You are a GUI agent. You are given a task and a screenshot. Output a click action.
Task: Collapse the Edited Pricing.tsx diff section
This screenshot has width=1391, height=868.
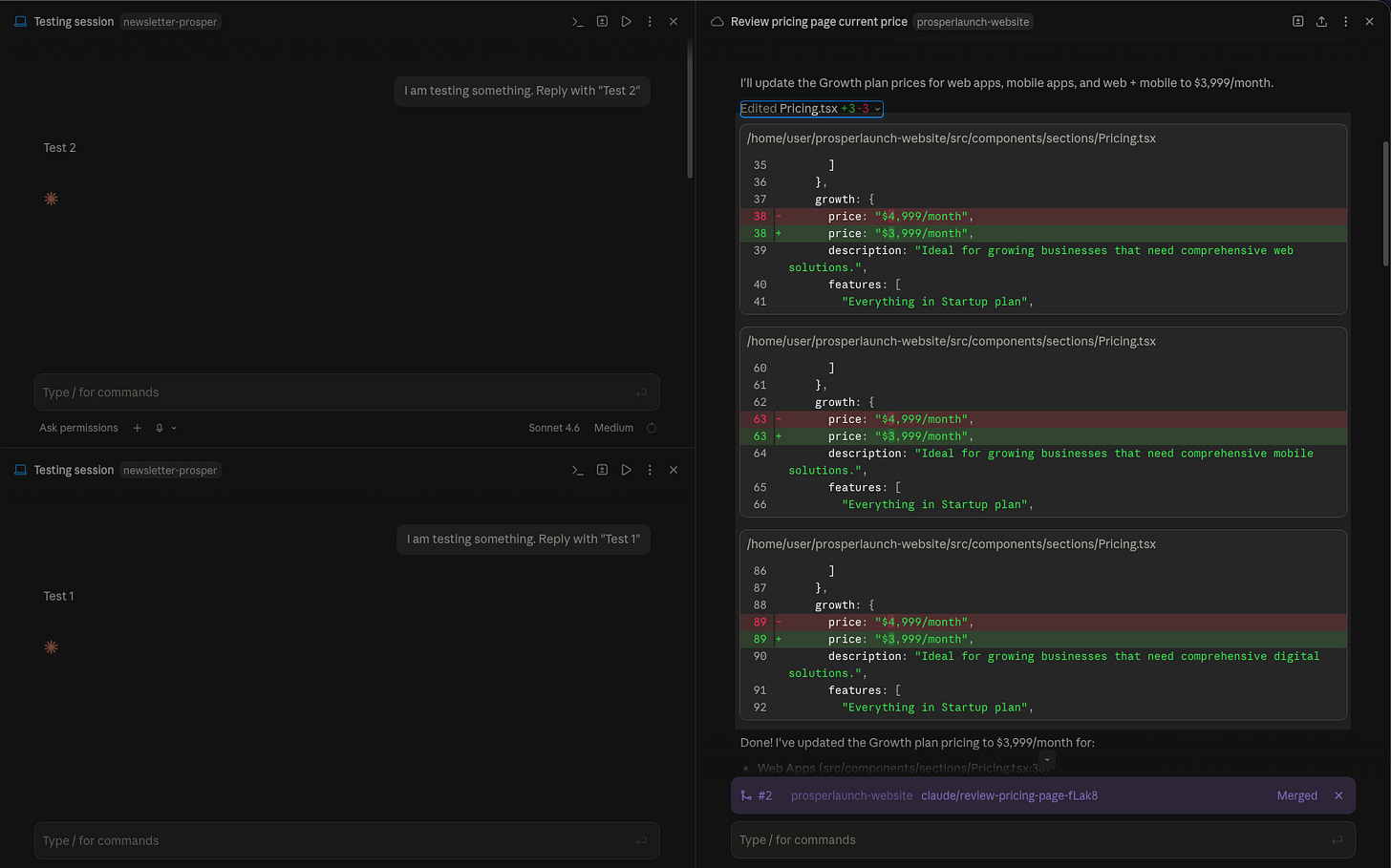[x=811, y=109]
